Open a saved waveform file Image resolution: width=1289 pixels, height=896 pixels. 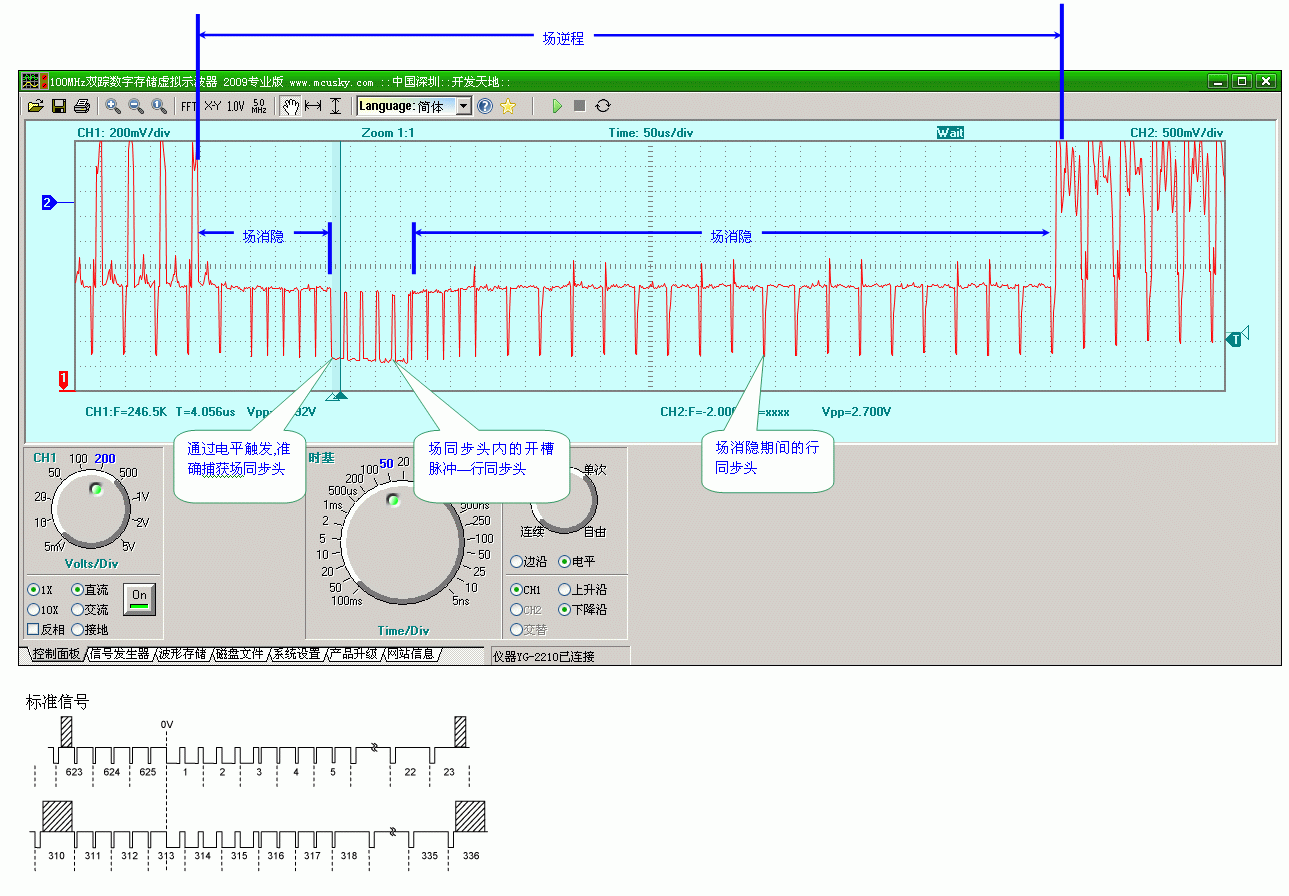click(x=35, y=106)
